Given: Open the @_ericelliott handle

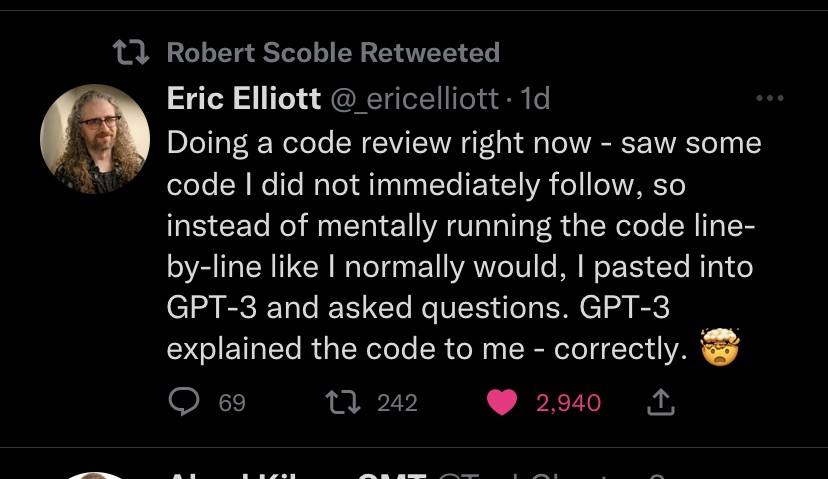Looking at the screenshot, I should click(x=413, y=98).
